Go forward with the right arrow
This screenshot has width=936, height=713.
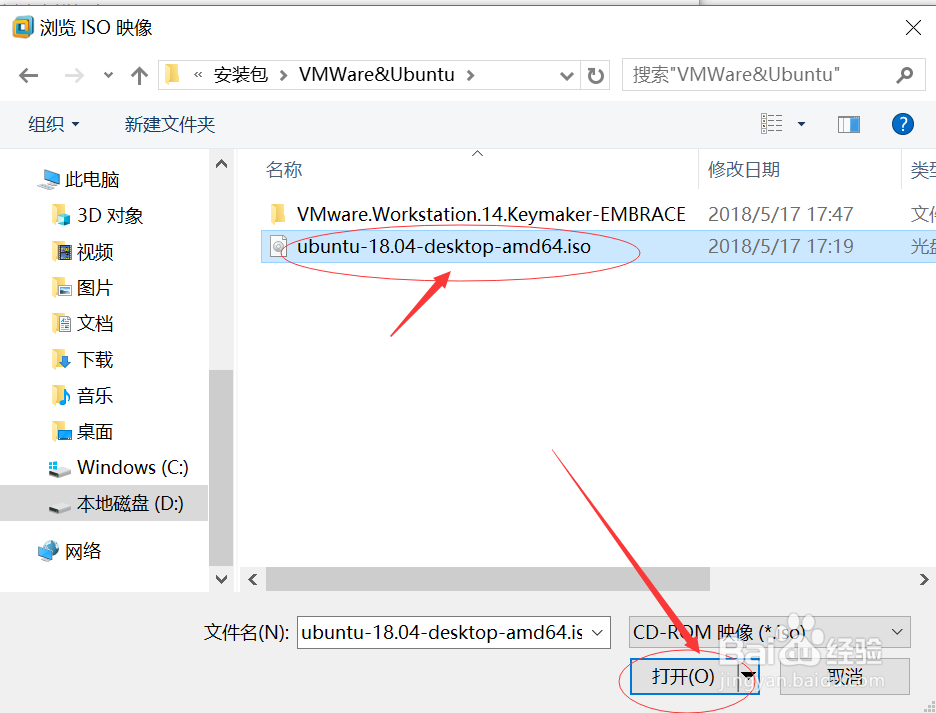click(x=74, y=76)
